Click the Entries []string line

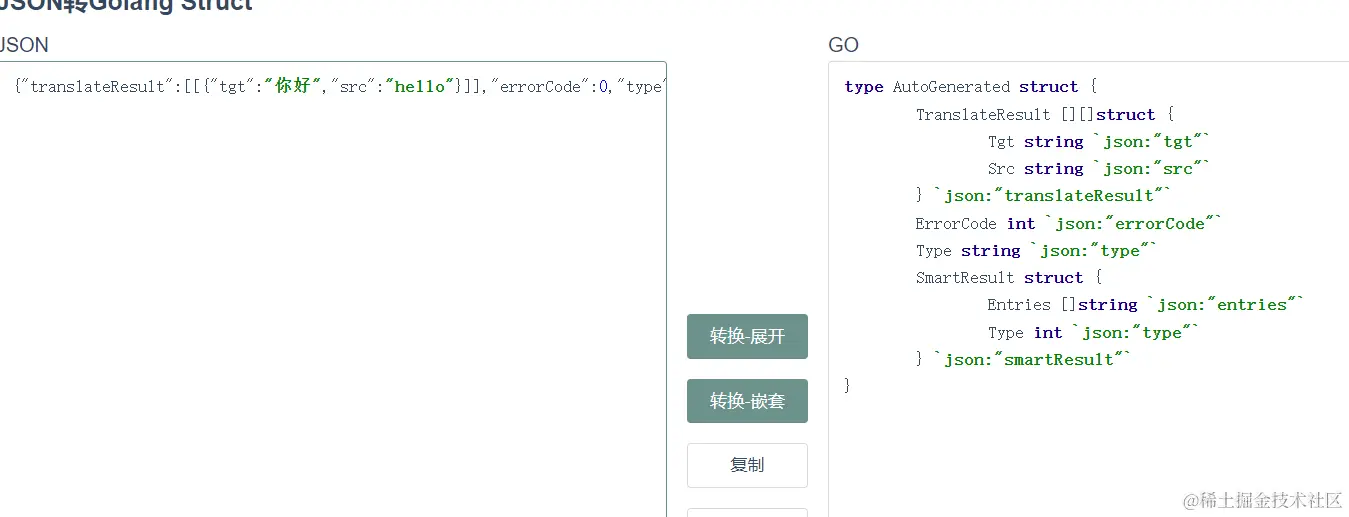point(1145,305)
